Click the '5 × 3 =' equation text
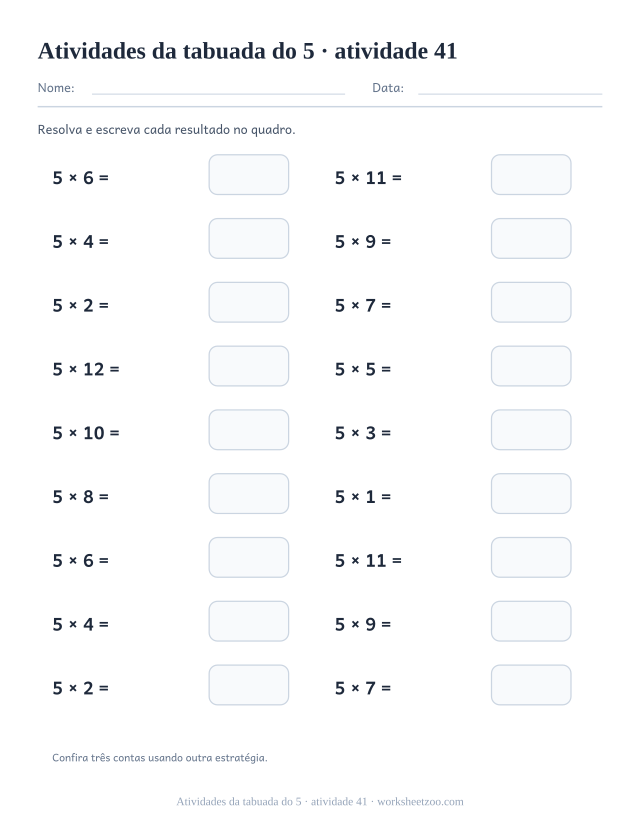This screenshot has height=829, width=640. point(363,433)
